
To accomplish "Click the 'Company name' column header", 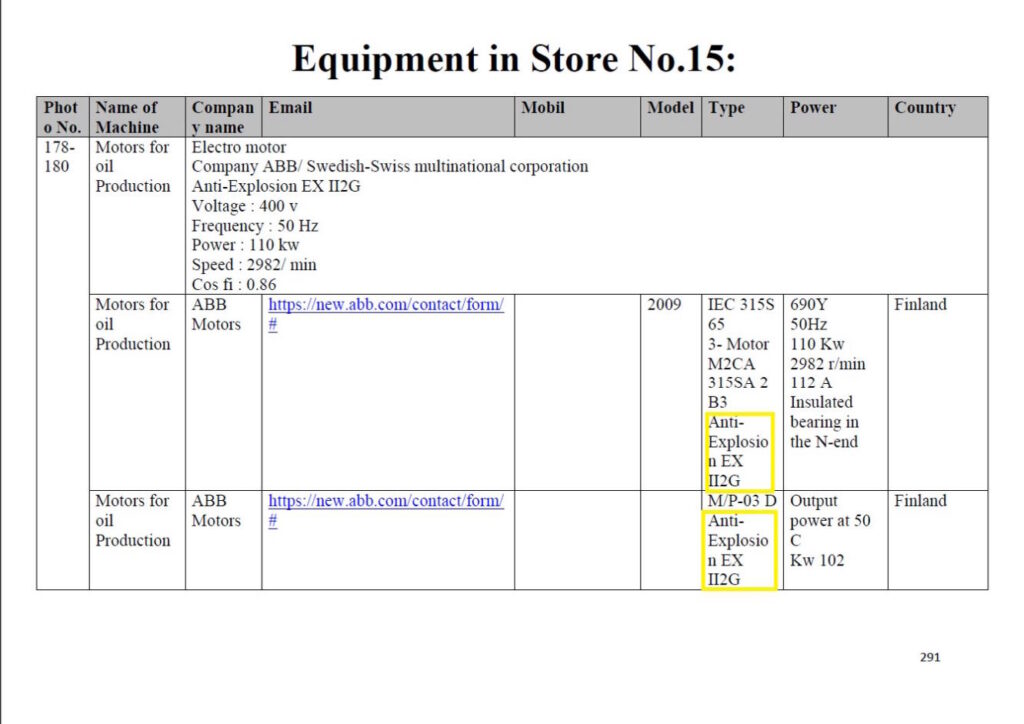I will click(x=223, y=117).
